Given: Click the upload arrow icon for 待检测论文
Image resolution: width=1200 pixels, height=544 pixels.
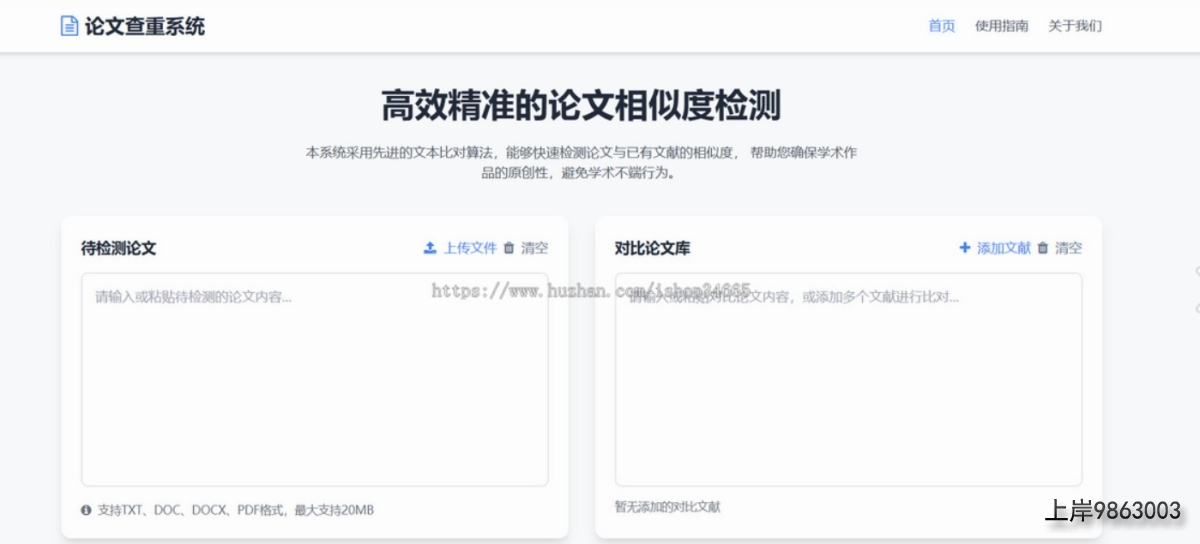Looking at the screenshot, I should pos(430,248).
